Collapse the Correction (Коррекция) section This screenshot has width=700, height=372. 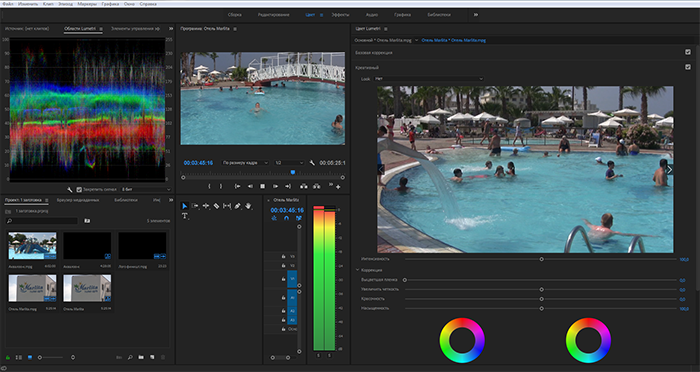coord(358,270)
